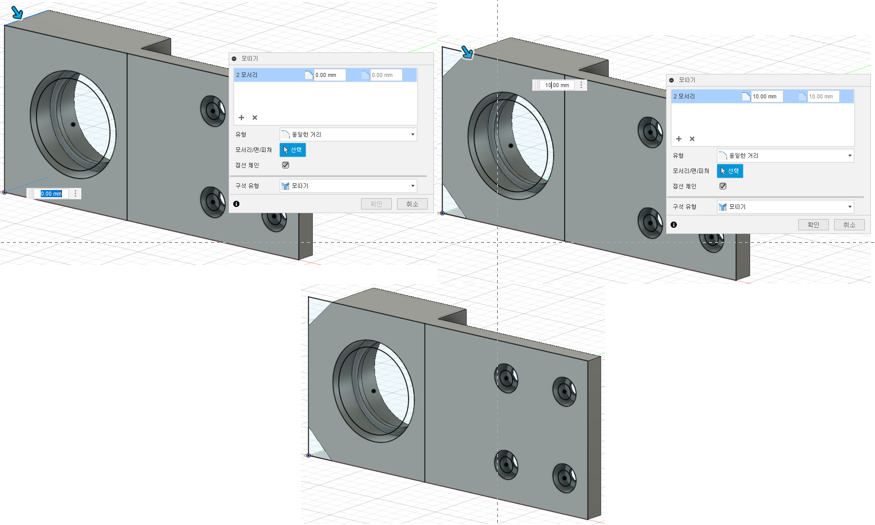Click greyed 확인 button in 0.00 mm dialog
The height and width of the screenshot is (525, 875).
376,204
